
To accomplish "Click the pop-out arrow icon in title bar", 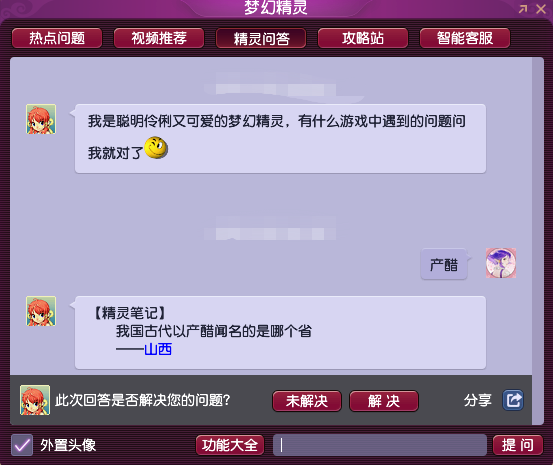I will coord(523,9).
